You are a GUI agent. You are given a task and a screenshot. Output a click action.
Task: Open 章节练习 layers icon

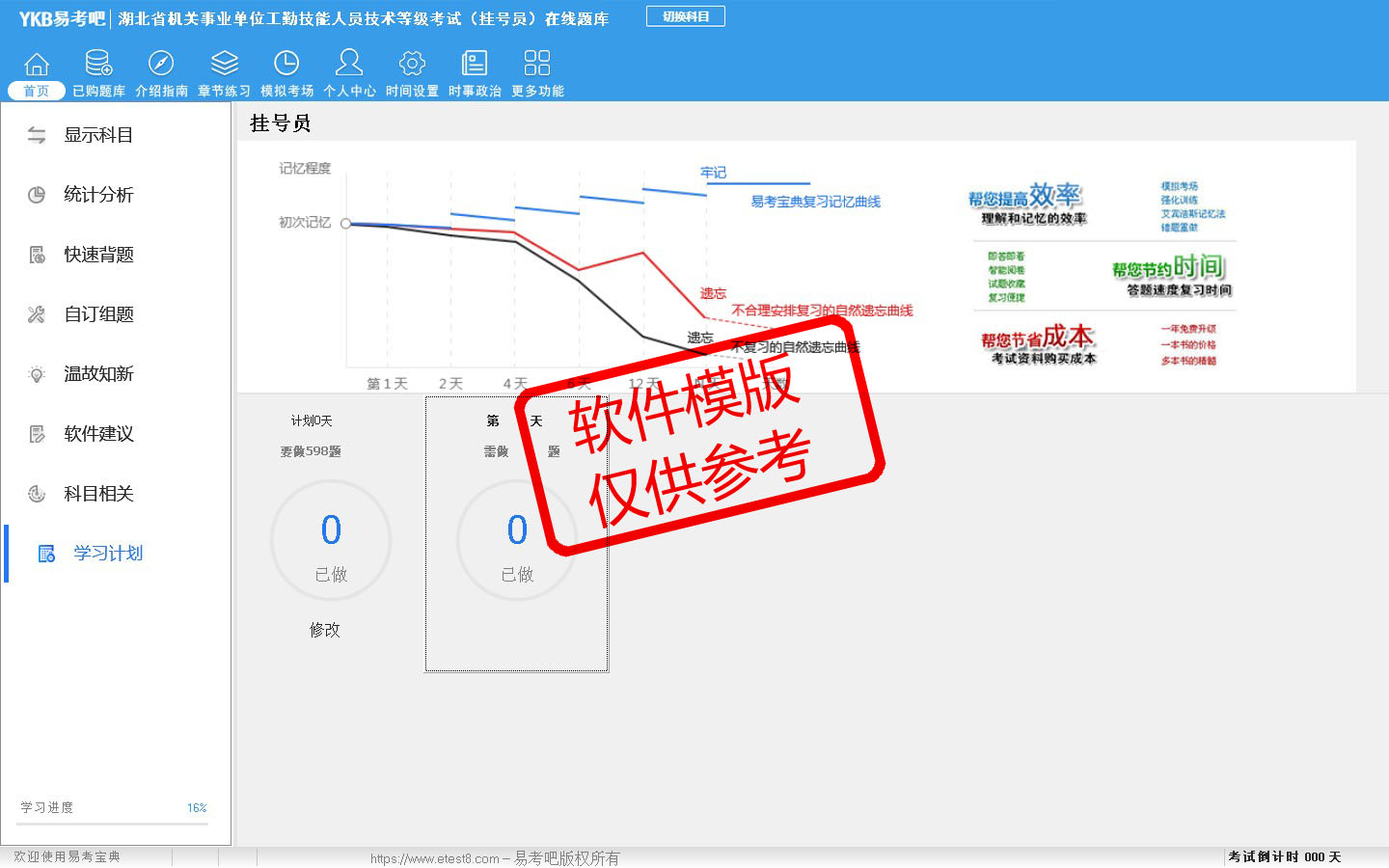click(225, 64)
